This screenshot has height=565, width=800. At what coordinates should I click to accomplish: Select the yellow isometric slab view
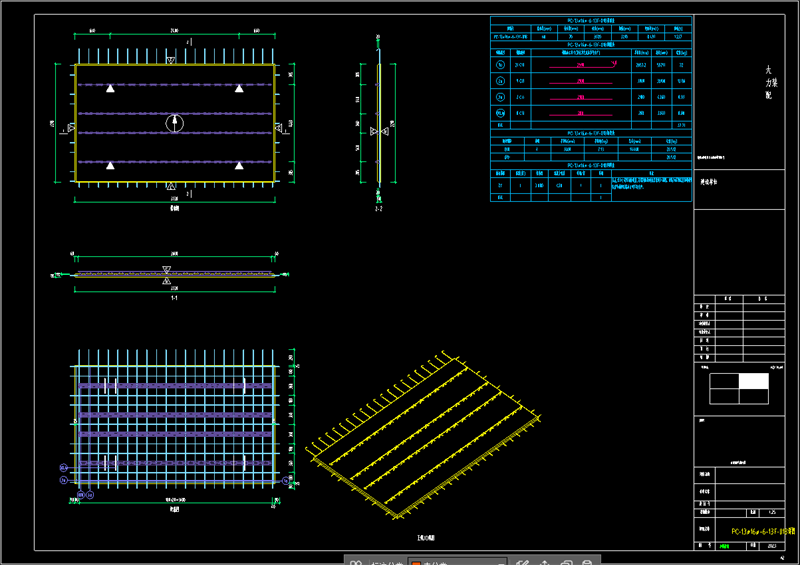coord(423,435)
